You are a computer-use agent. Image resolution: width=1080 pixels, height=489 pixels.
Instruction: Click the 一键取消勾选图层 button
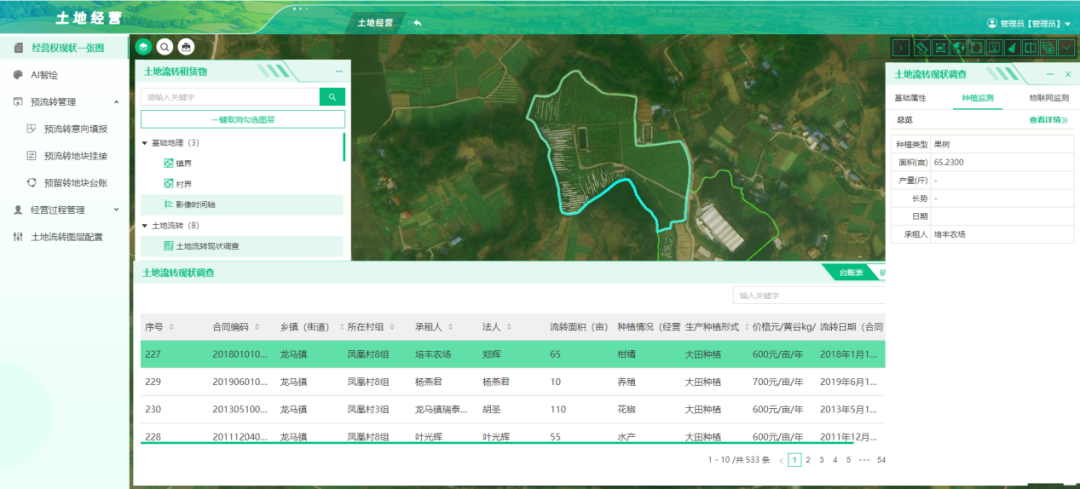click(242, 119)
